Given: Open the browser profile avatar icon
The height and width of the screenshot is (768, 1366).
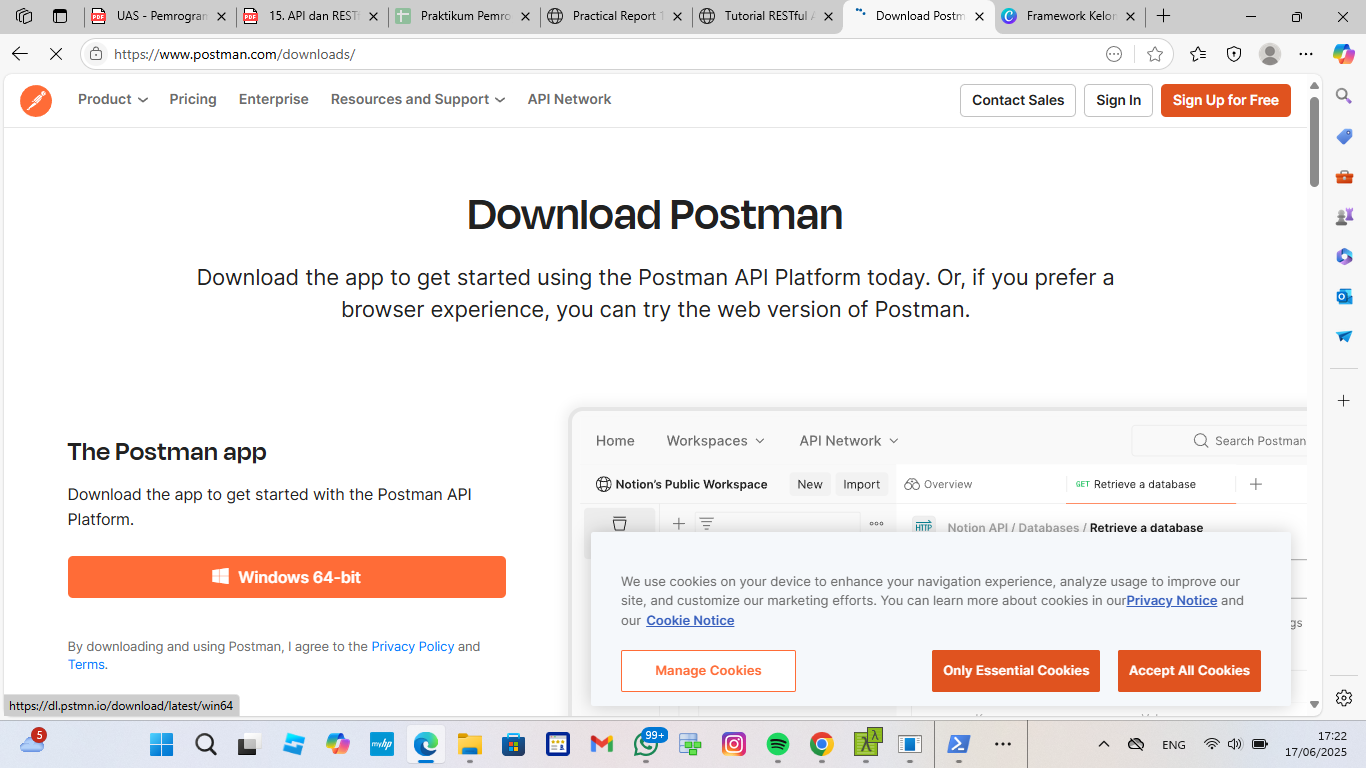Looking at the screenshot, I should coord(1270,54).
